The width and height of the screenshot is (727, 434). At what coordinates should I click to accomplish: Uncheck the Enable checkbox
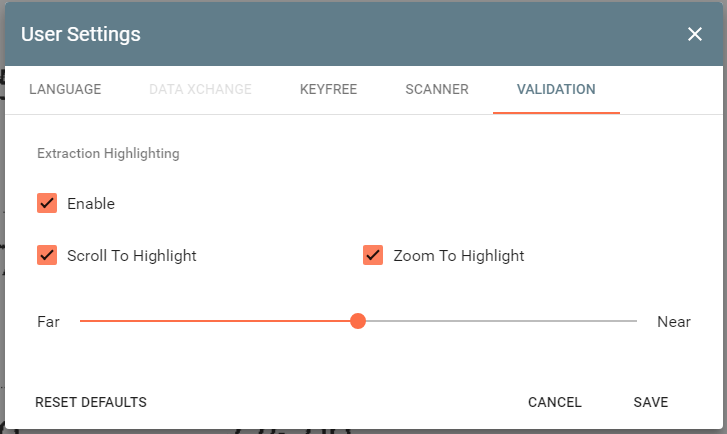coord(47,203)
